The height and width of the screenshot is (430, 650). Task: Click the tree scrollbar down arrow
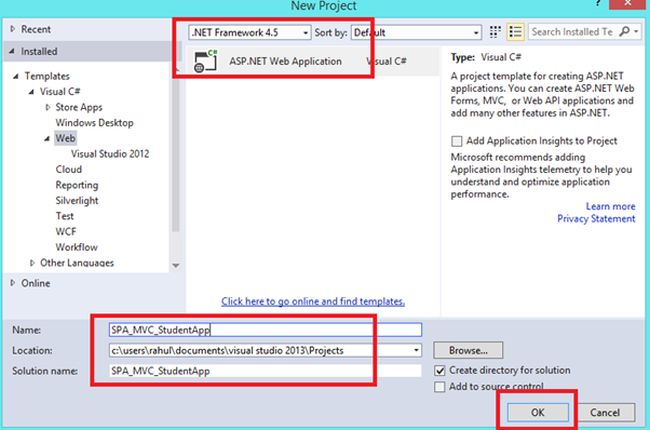[176, 265]
